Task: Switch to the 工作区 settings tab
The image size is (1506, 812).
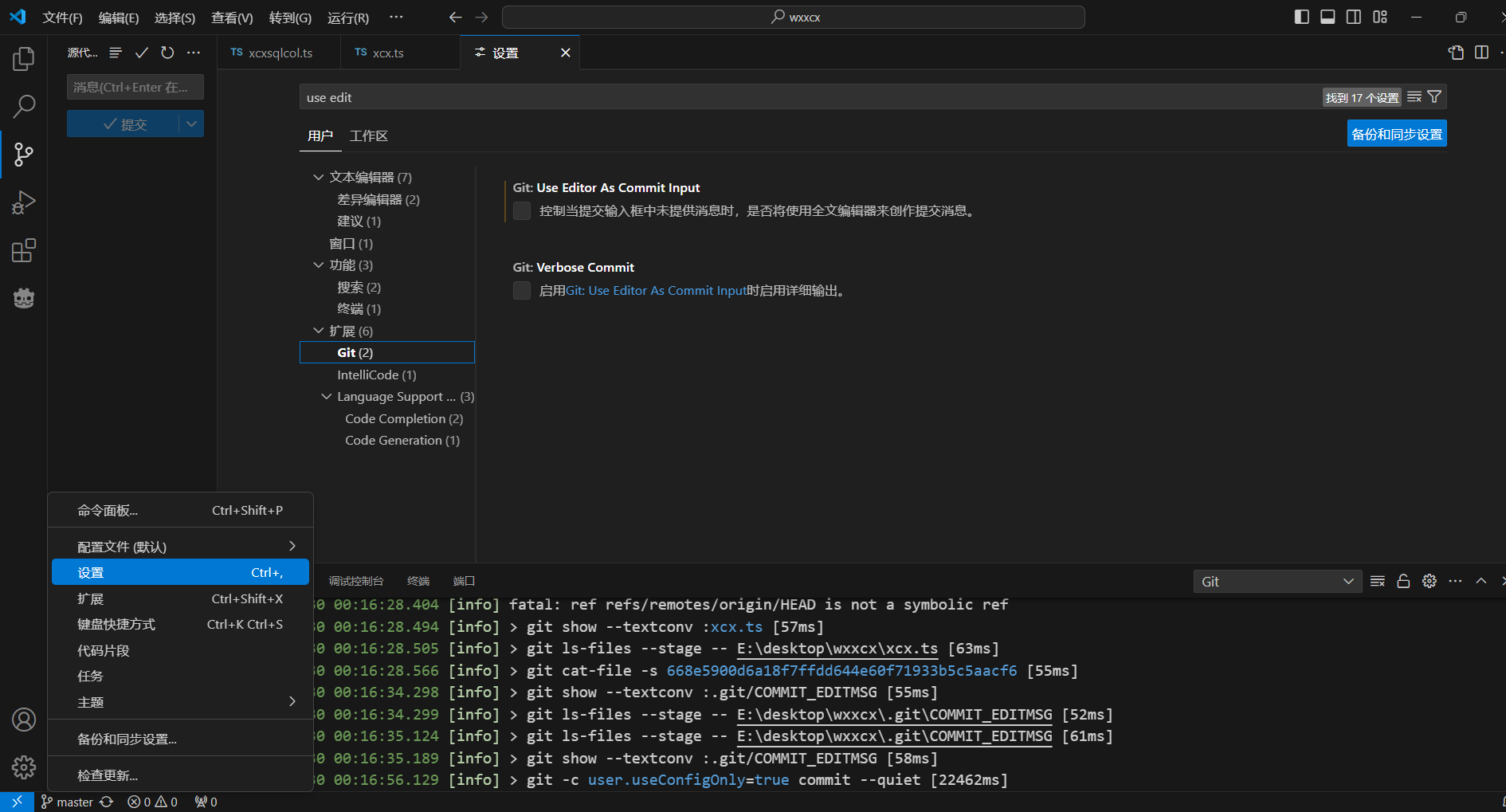Action: [x=369, y=135]
